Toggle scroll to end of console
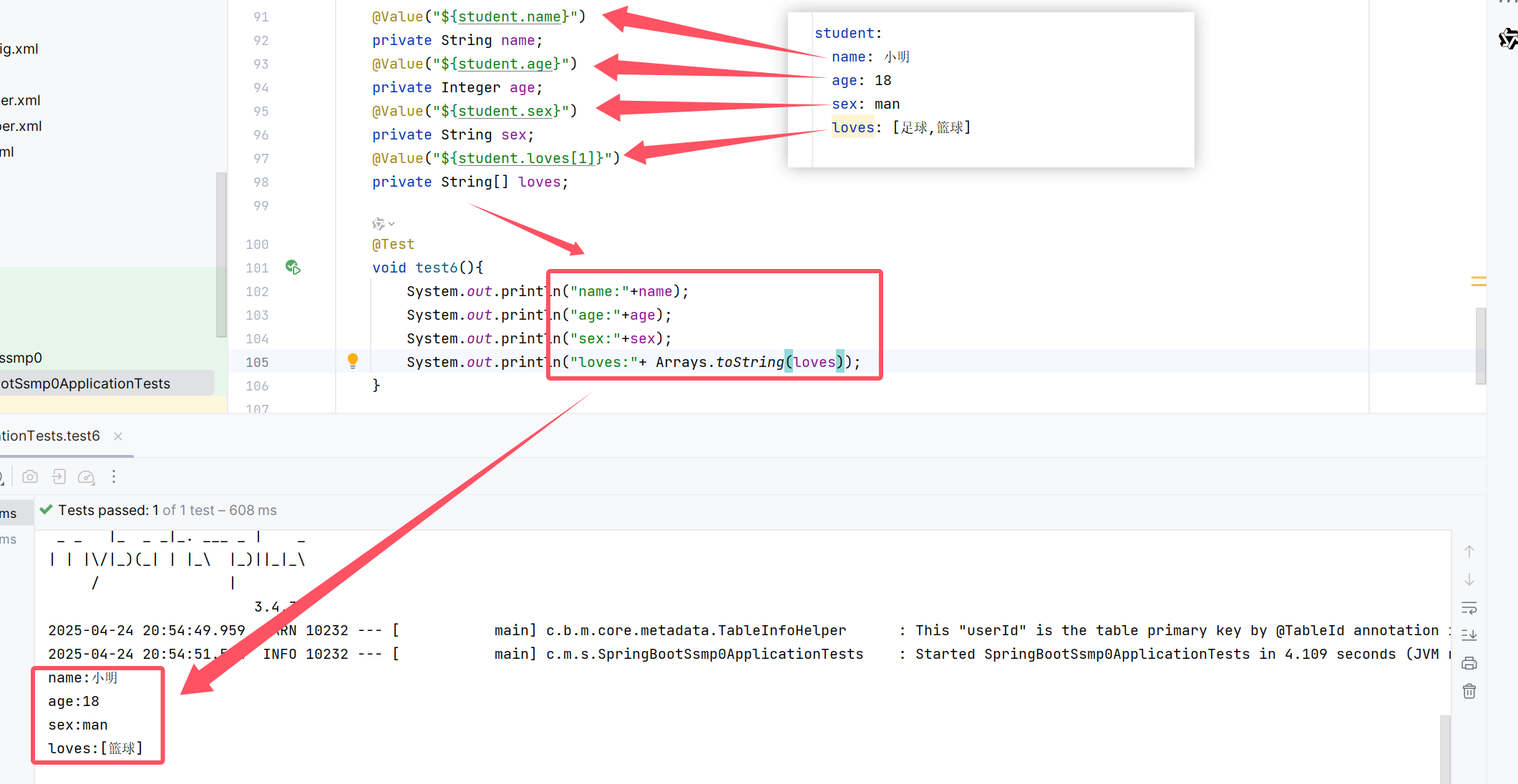Image resolution: width=1518 pixels, height=784 pixels. pos(1469,635)
